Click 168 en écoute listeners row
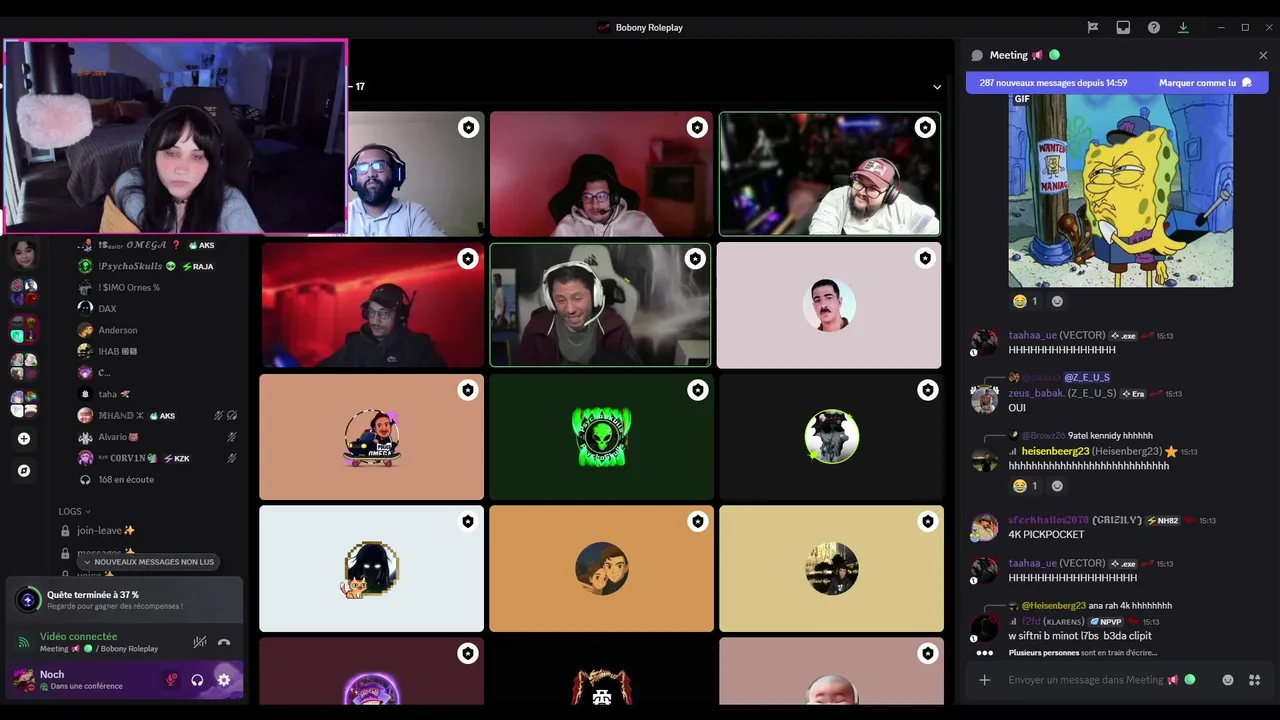This screenshot has height=720, width=1280. [x=125, y=480]
